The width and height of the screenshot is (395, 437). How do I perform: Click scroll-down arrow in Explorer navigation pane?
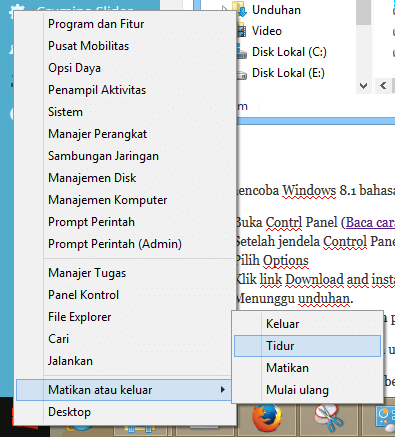click(364, 86)
